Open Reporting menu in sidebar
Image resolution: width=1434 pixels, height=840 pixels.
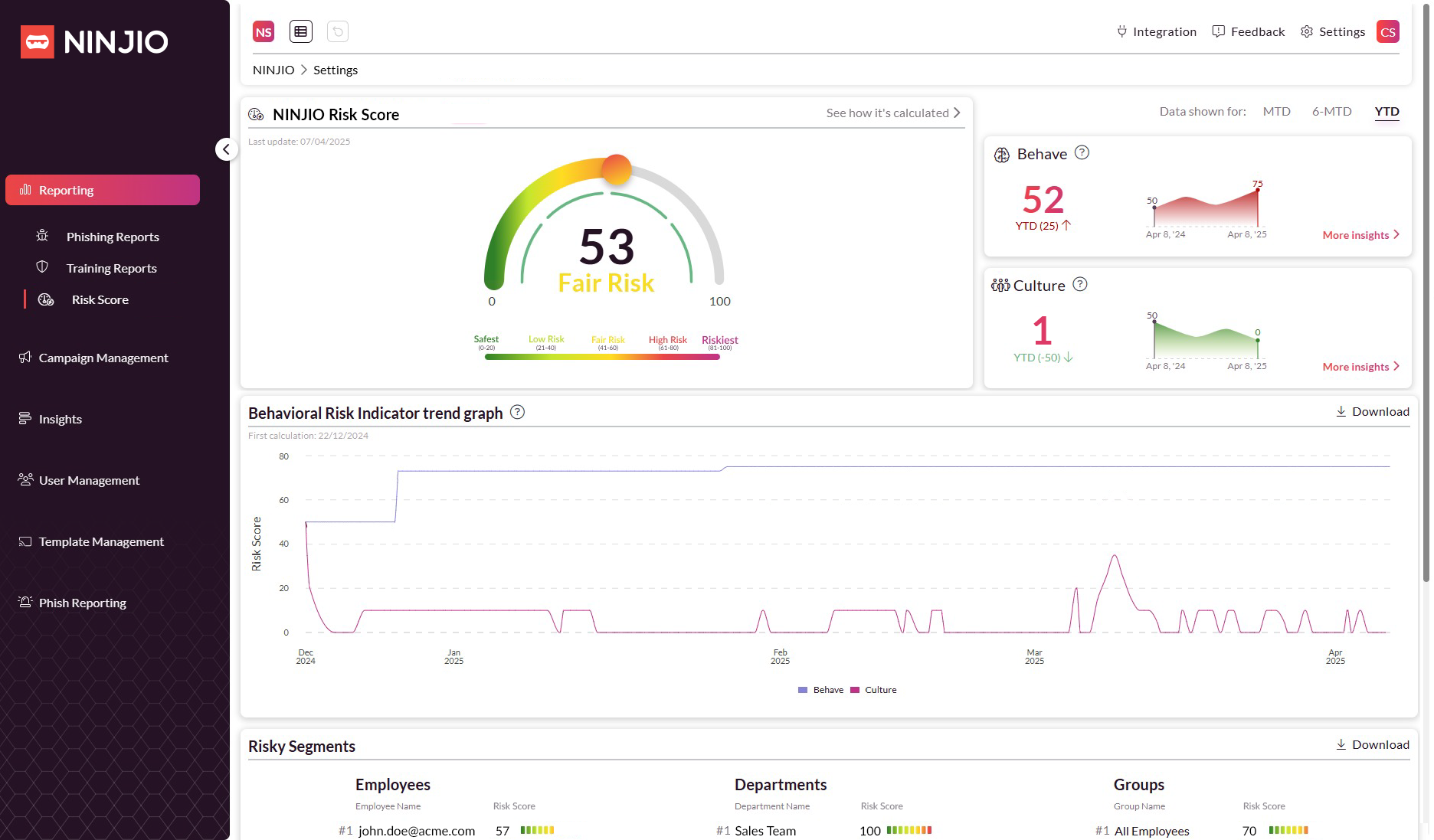(x=103, y=190)
